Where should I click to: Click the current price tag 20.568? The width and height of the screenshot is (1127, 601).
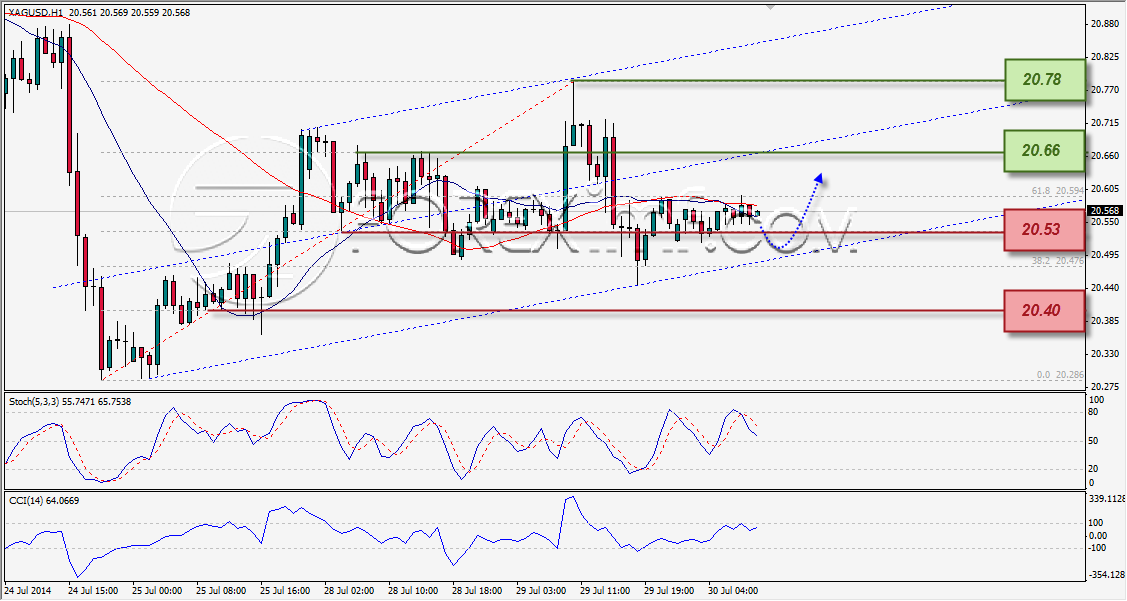[1105, 211]
